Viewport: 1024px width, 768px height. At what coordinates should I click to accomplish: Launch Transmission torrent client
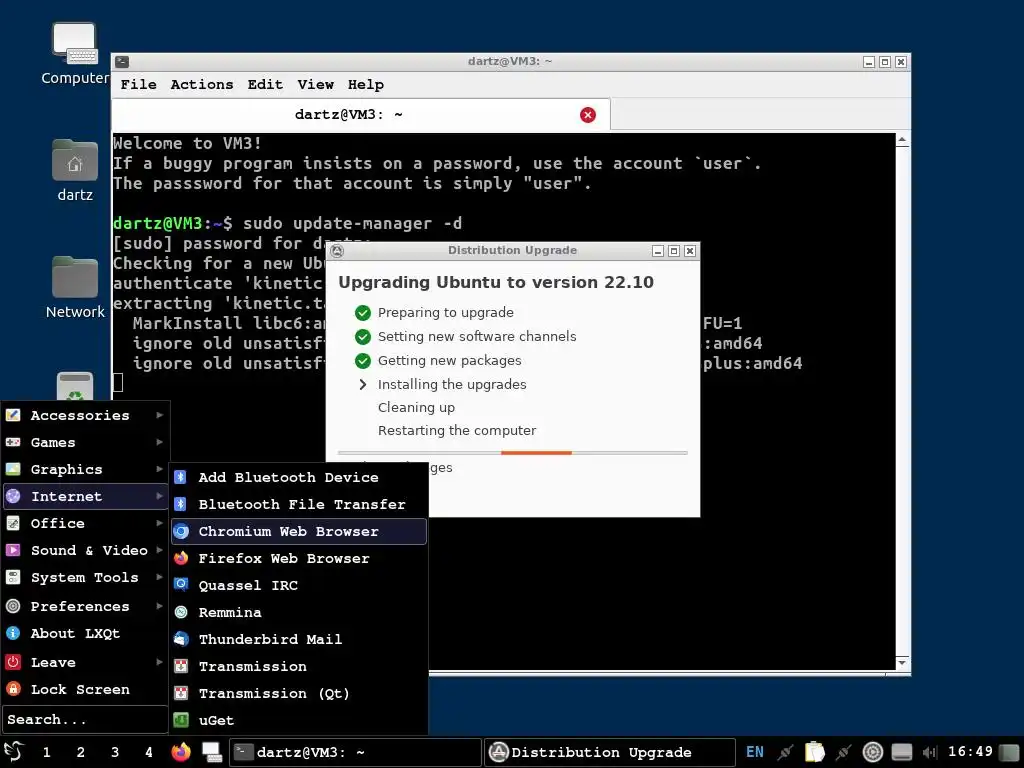tap(298, 667)
